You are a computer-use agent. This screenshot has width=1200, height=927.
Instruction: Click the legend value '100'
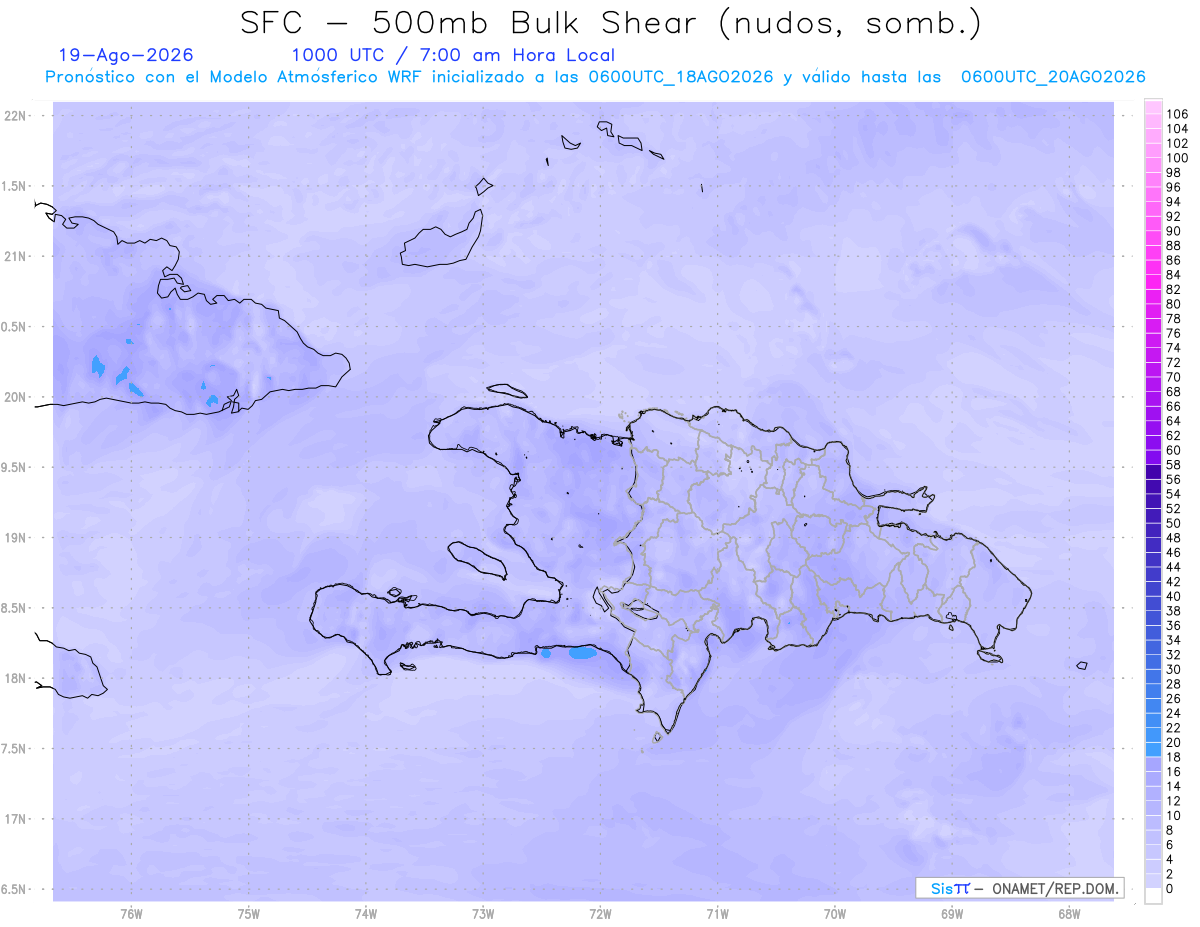[1177, 158]
